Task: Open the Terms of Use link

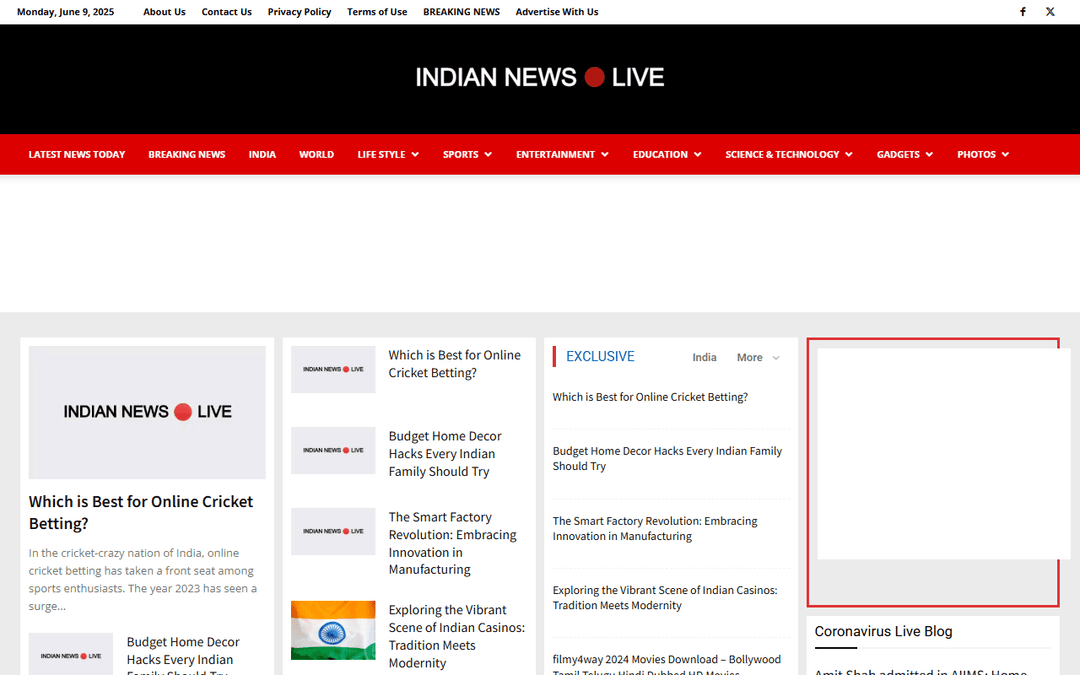Action: [377, 12]
